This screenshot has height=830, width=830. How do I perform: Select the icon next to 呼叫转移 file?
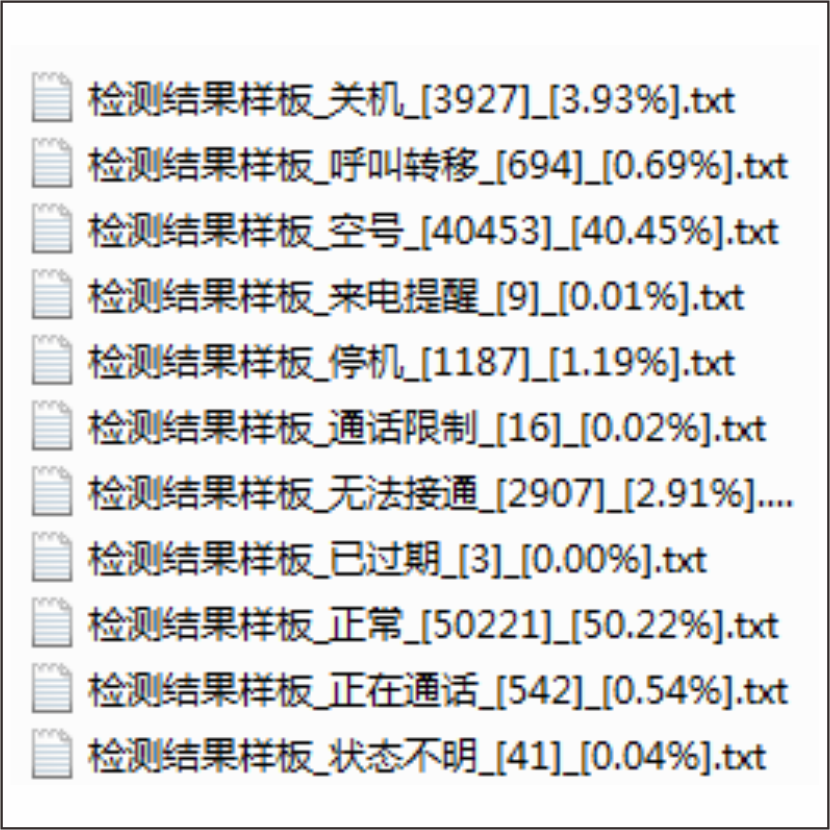pyautogui.click(x=52, y=163)
